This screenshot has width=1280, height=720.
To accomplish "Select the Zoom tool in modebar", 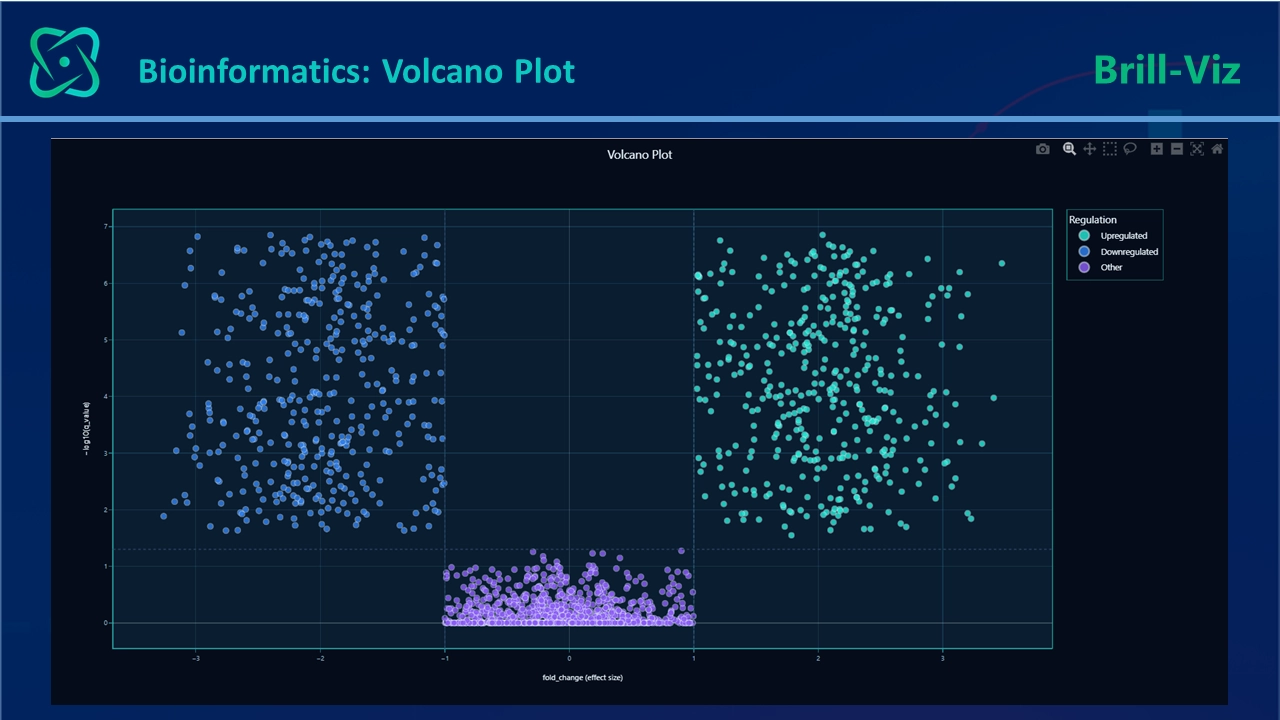I will point(1069,149).
